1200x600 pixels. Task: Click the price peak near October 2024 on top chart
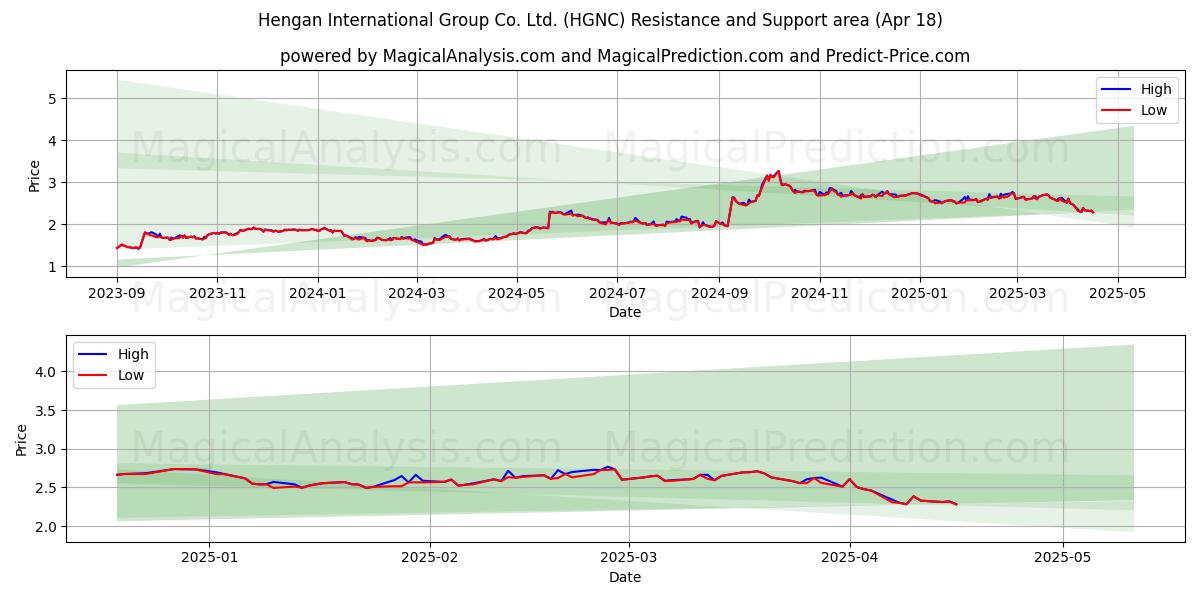pyautogui.click(x=778, y=171)
